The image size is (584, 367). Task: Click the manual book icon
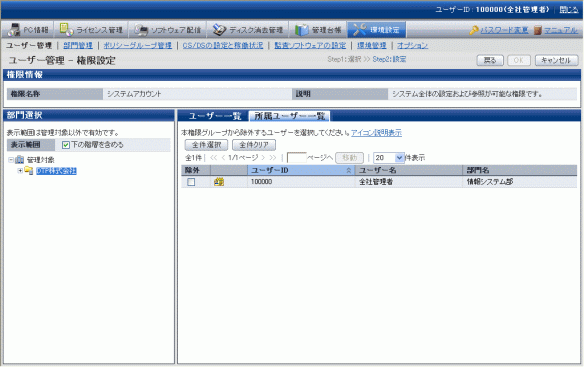tap(537, 30)
